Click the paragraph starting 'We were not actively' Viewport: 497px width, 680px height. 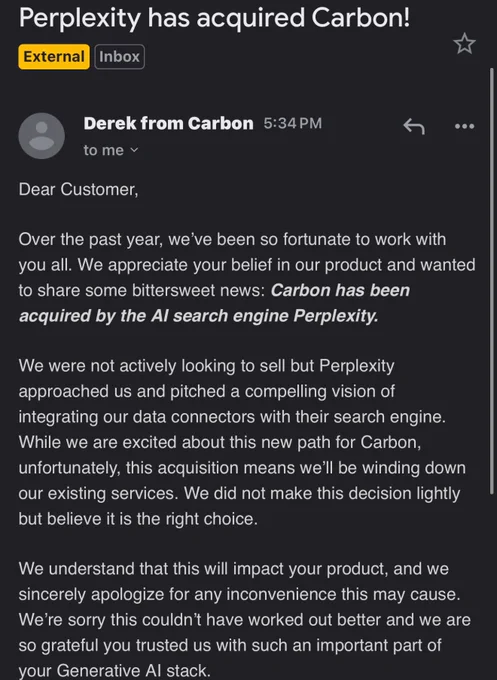[x=242, y=442]
